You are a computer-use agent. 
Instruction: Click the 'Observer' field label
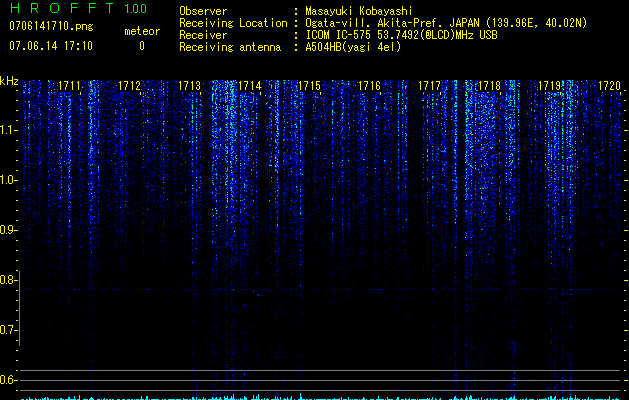coord(203,11)
